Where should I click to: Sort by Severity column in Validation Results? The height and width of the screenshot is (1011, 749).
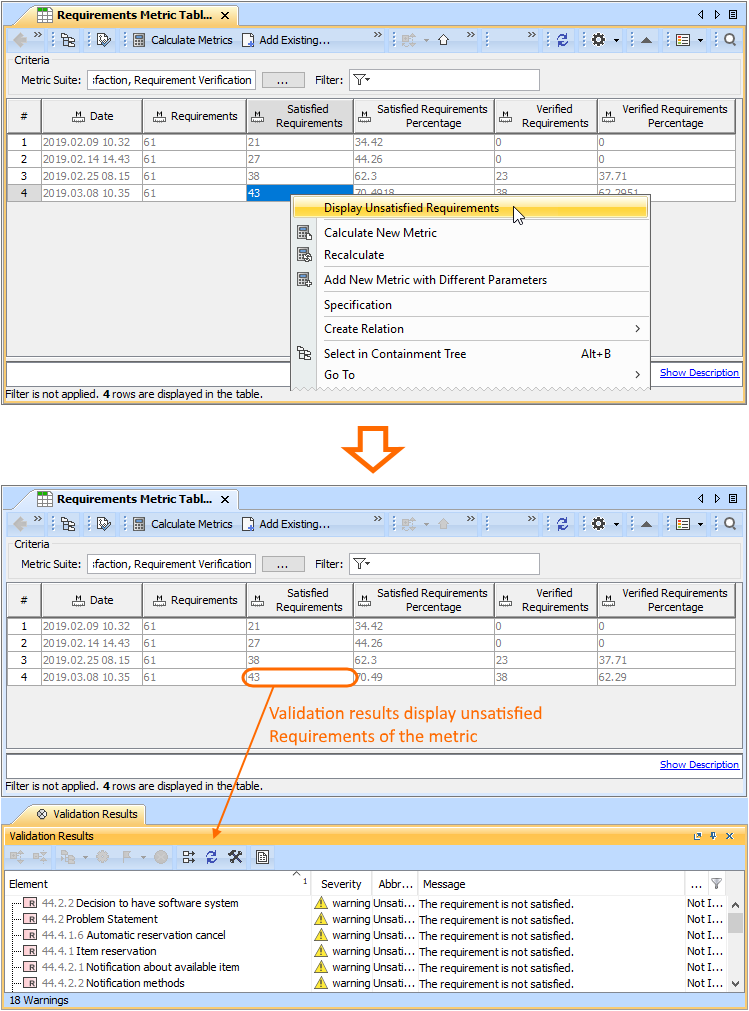click(341, 884)
